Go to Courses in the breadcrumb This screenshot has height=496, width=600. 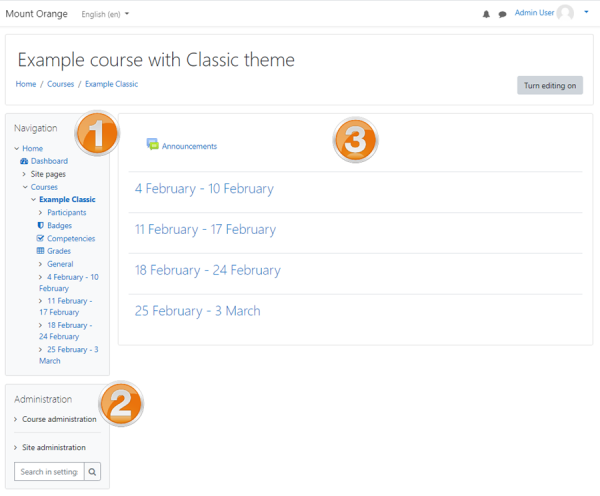(60, 84)
